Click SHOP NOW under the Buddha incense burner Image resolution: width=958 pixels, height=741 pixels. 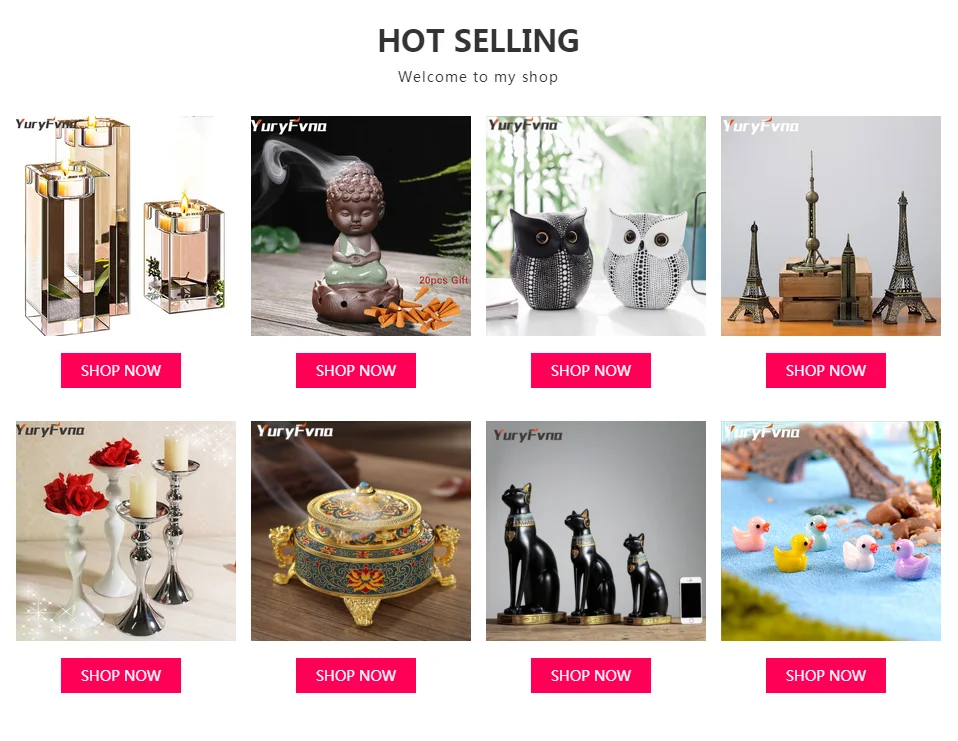[x=356, y=370]
